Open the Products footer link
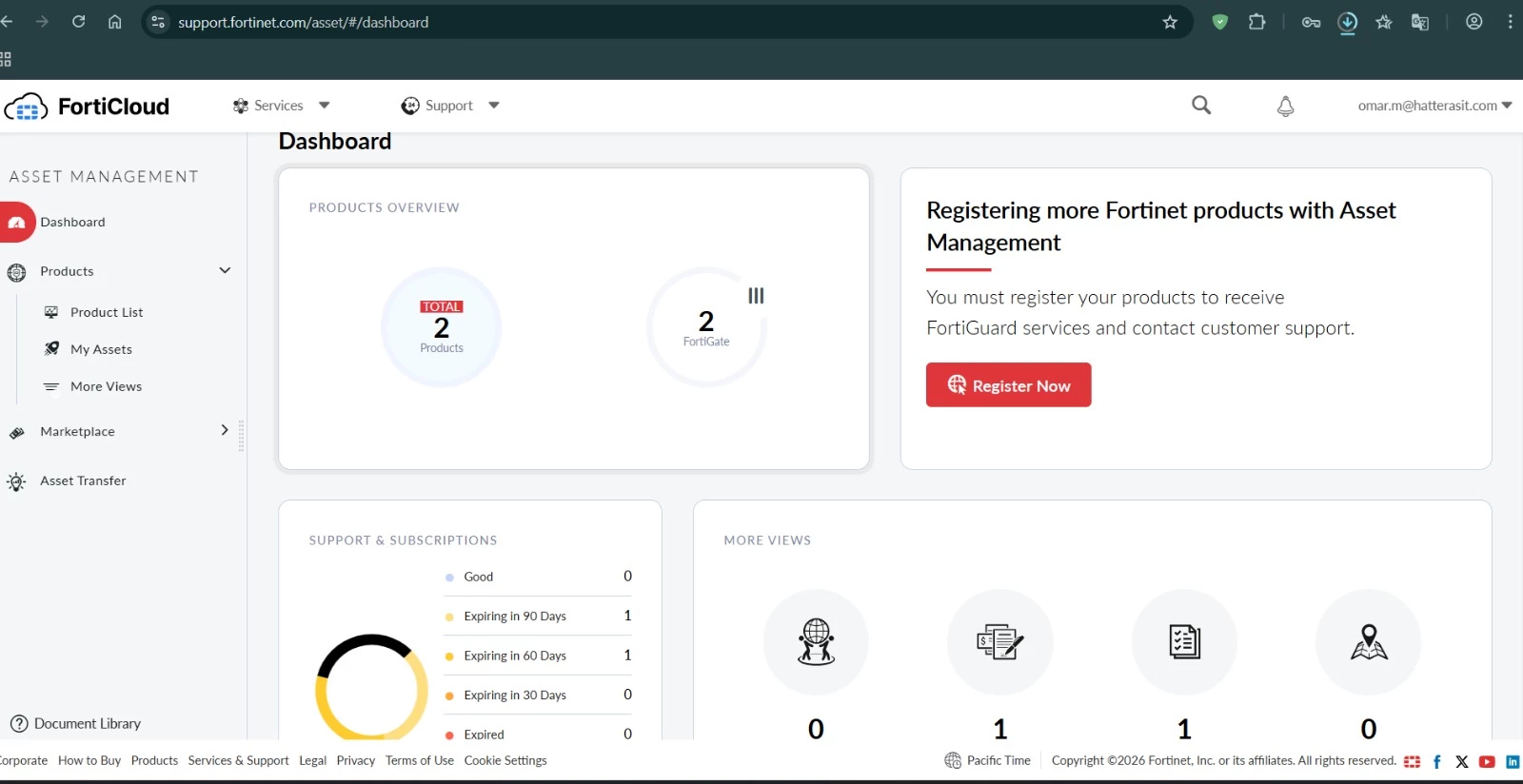The width and height of the screenshot is (1523, 784). pyautogui.click(x=154, y=761)
